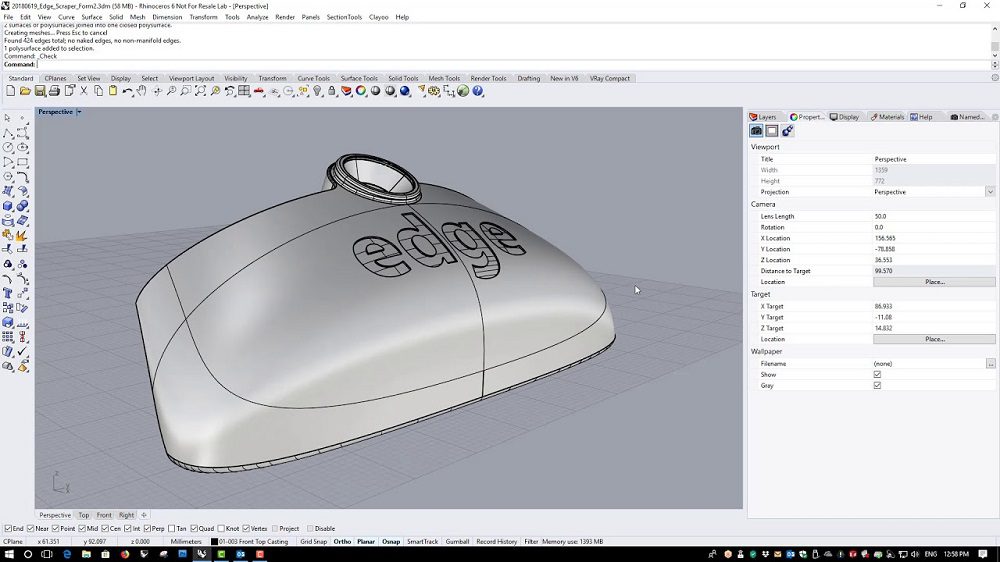Click the Target Location Place button
The image size is (1000, 562).
934,339
